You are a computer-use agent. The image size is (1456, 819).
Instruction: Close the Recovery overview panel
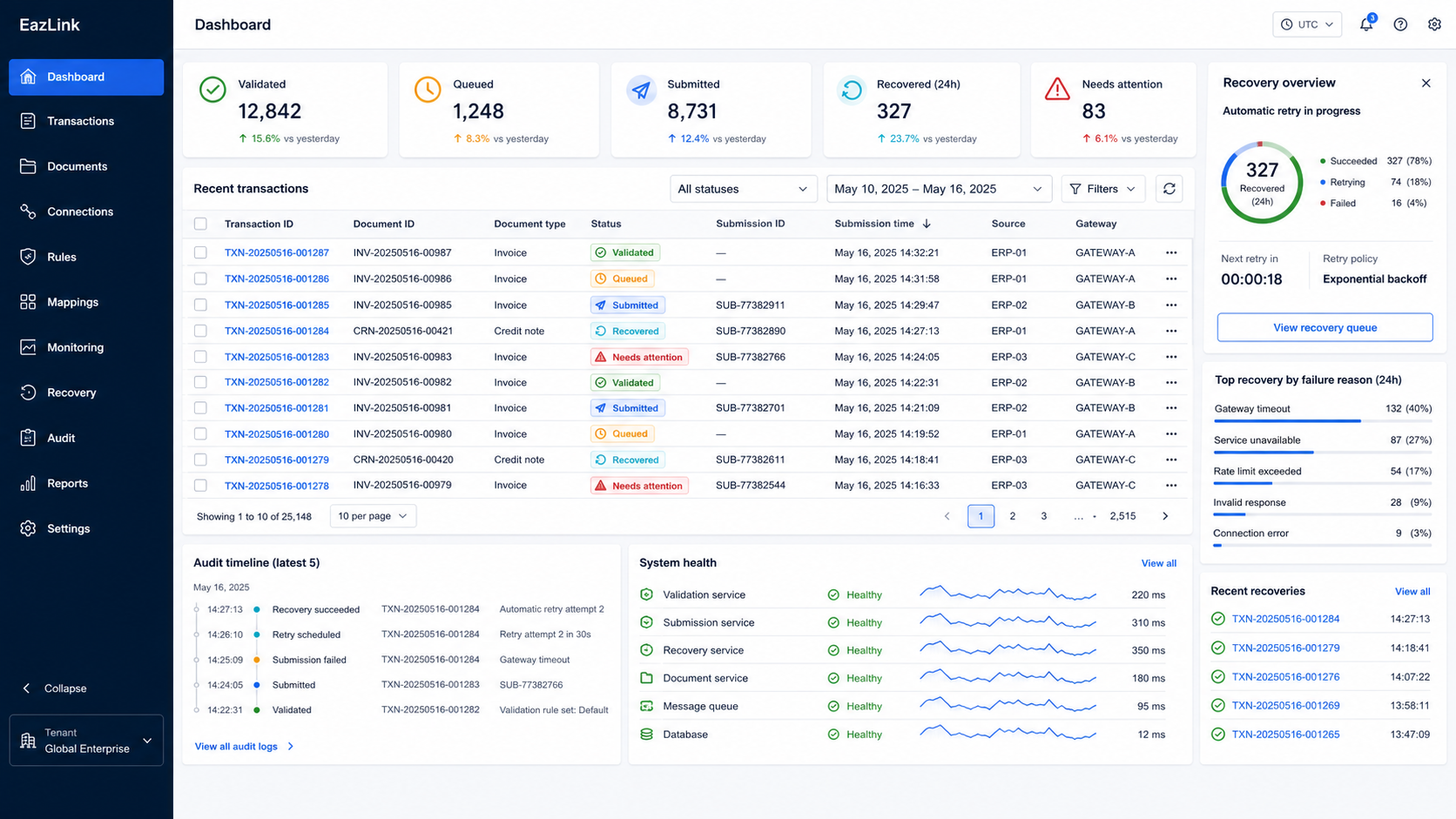[1426, 84]
